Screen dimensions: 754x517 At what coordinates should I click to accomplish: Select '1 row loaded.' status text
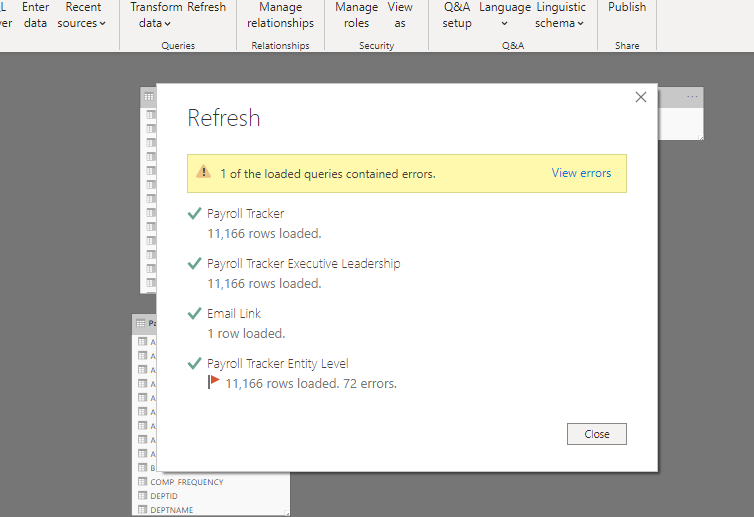click(x=246, y=334)
